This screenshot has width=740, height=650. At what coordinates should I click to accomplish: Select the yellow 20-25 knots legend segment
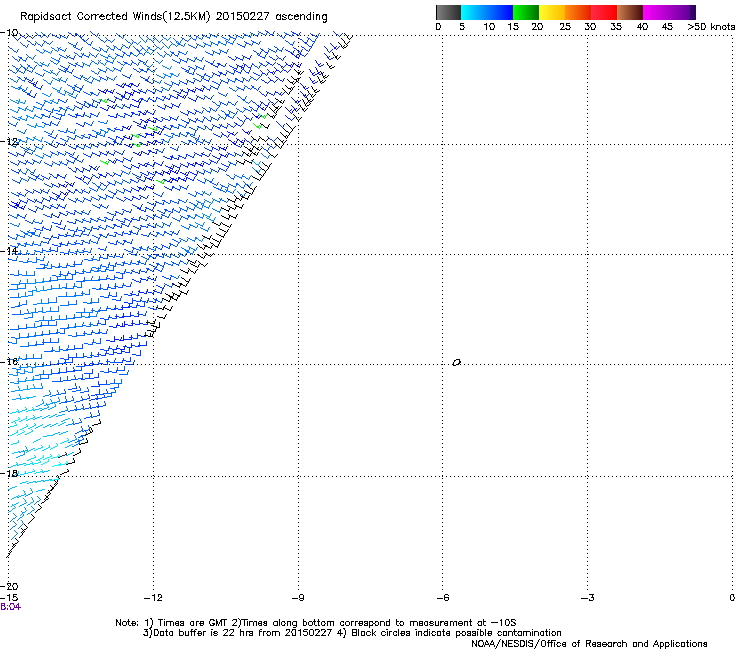tap(552, 12)
